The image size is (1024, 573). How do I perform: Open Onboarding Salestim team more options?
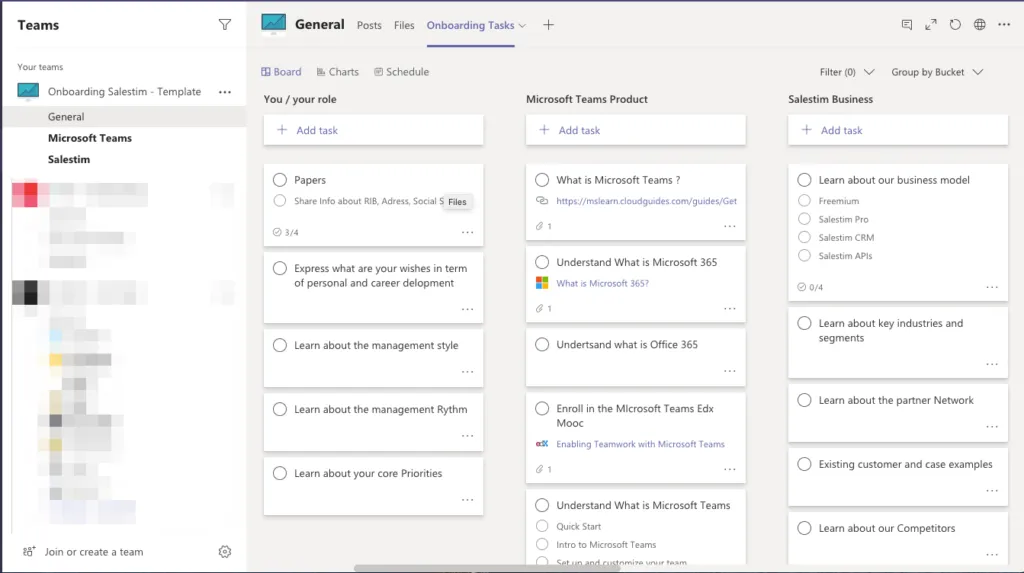click(x=225, y=92)
